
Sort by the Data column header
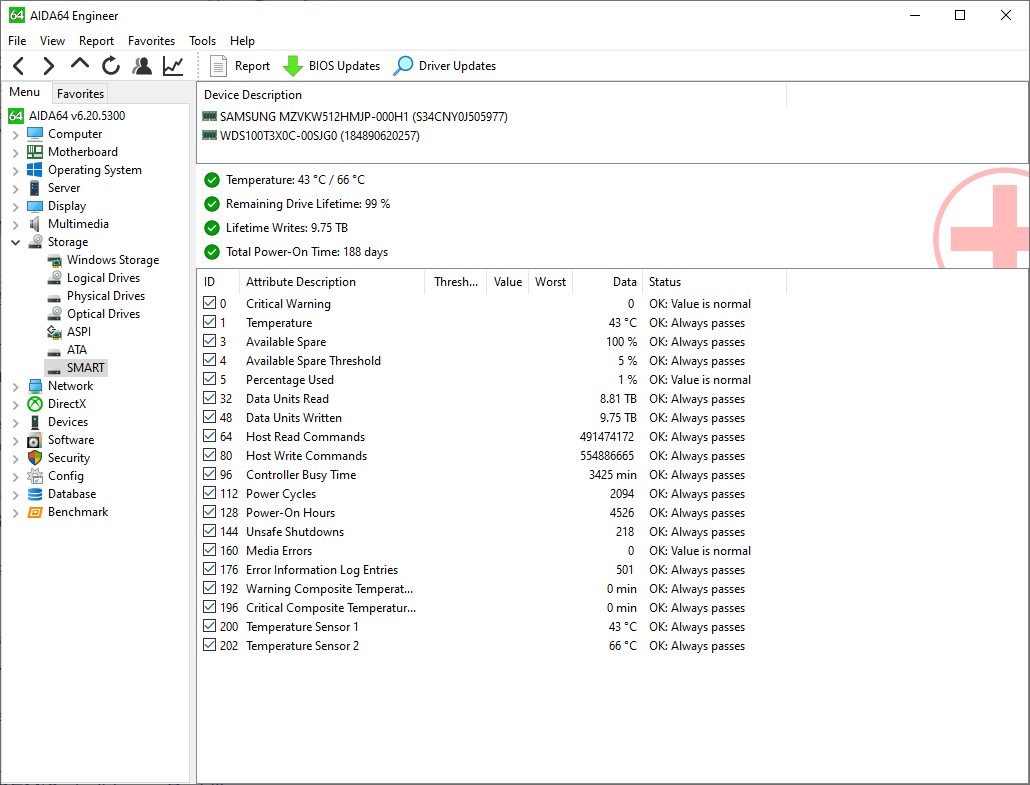pyautogui.click(x=608, y=282)
